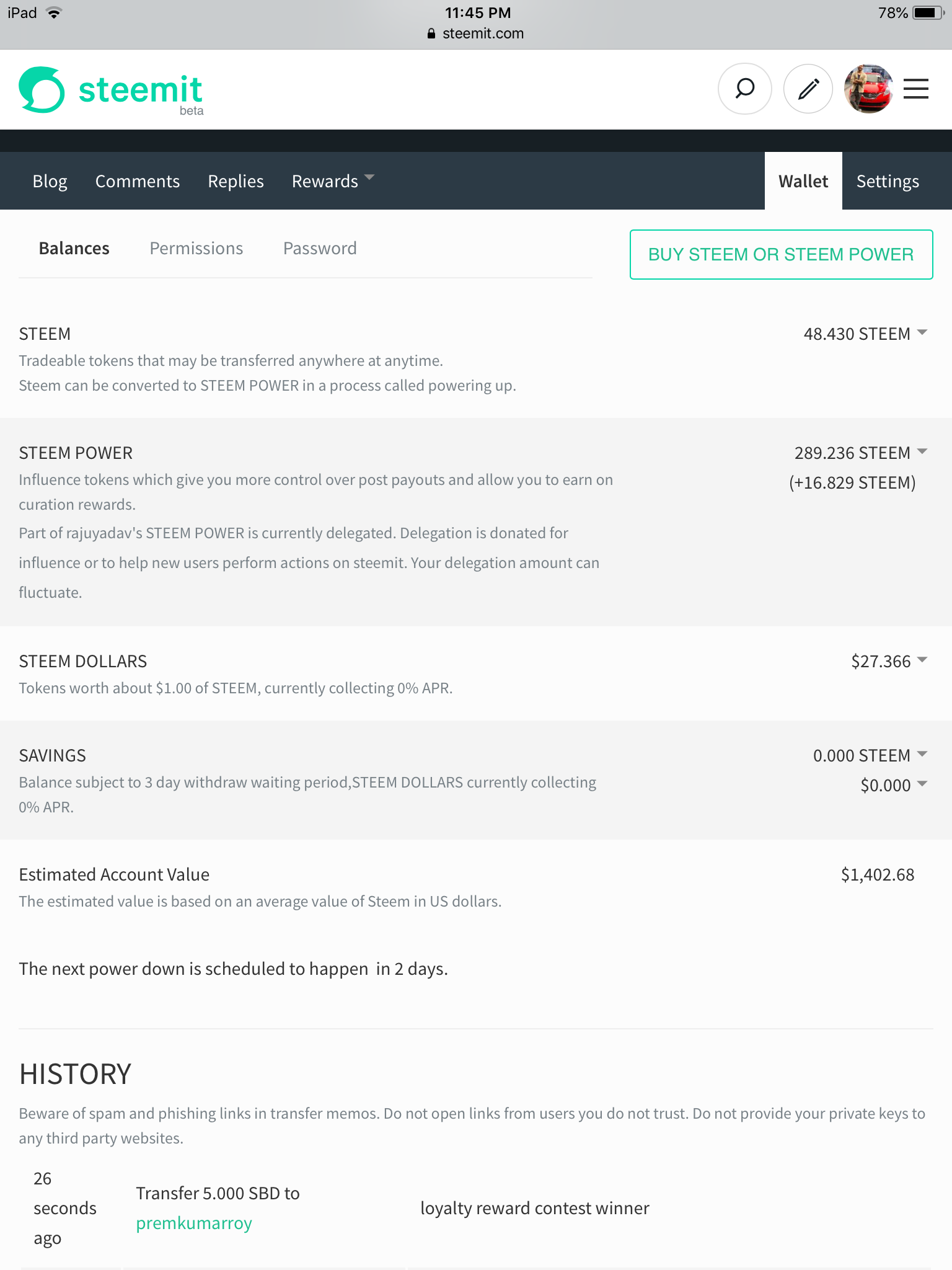Click the STEEM DOLLARS heading

click(x=83, y=661)
